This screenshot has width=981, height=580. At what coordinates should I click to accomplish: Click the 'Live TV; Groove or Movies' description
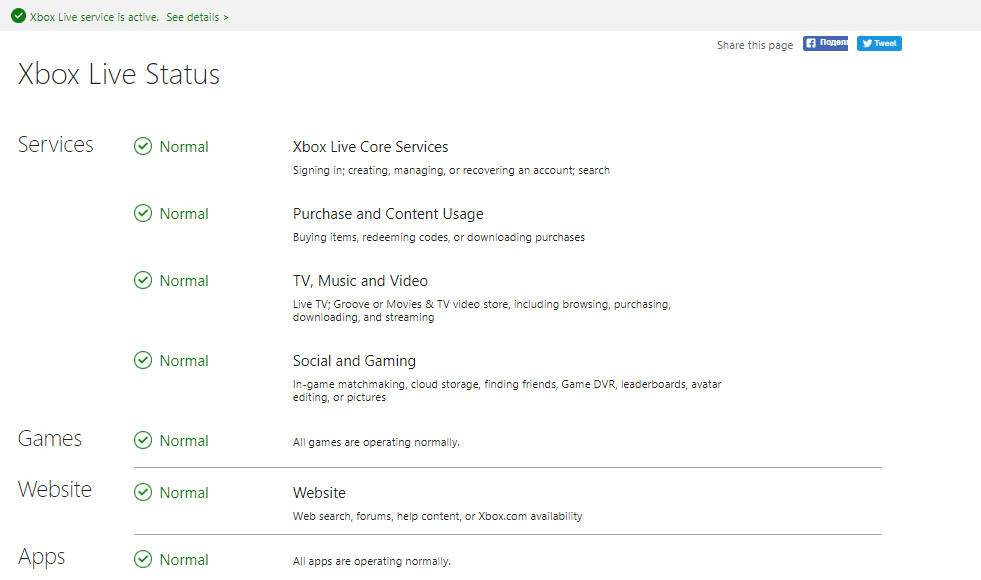(482, 311)
